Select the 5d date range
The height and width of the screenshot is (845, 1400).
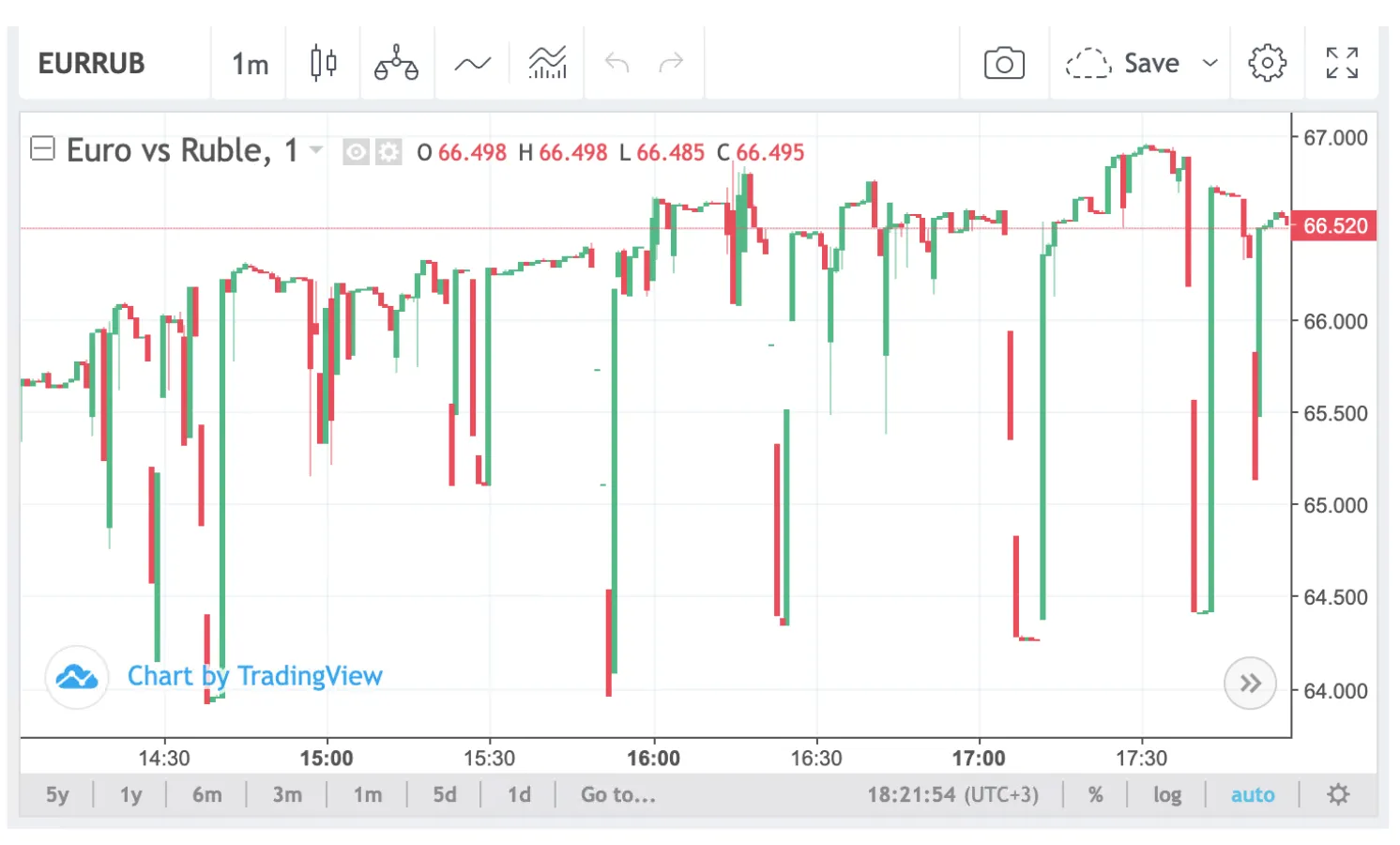point(445,795)
